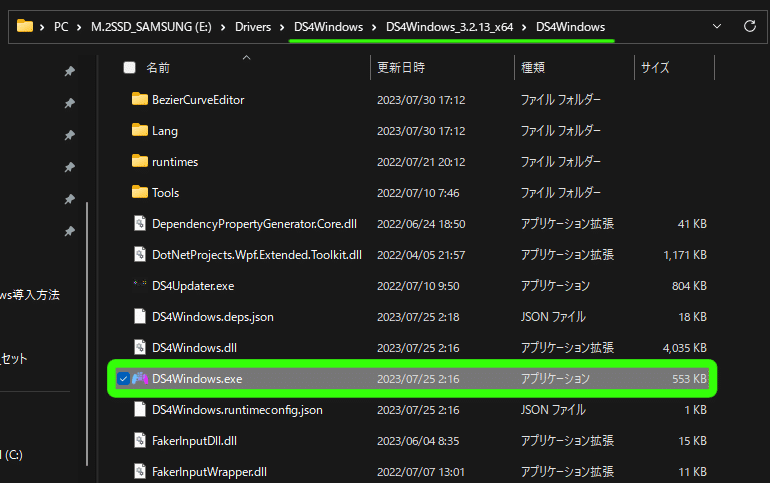Click the BezierCurveEditor folder icon
This screenshot has height=483, width=770.
click(x=140, y=99)
